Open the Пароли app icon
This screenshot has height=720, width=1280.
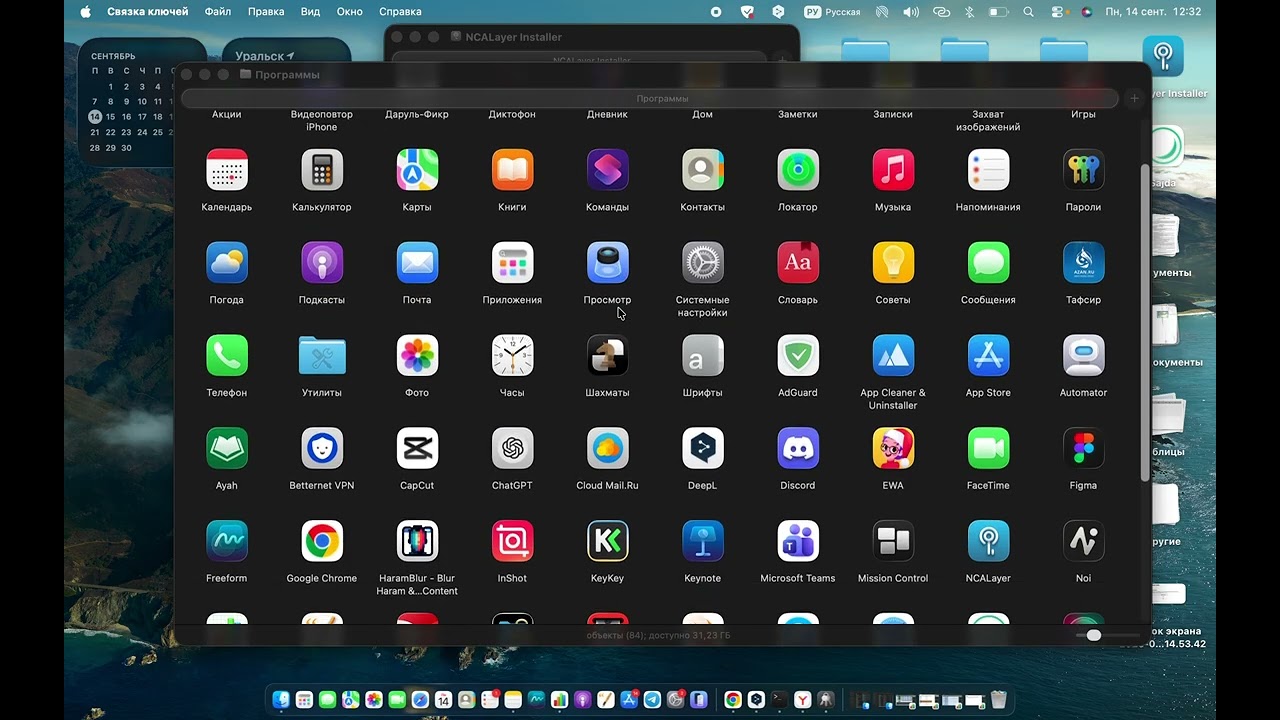coord(1083,170)
